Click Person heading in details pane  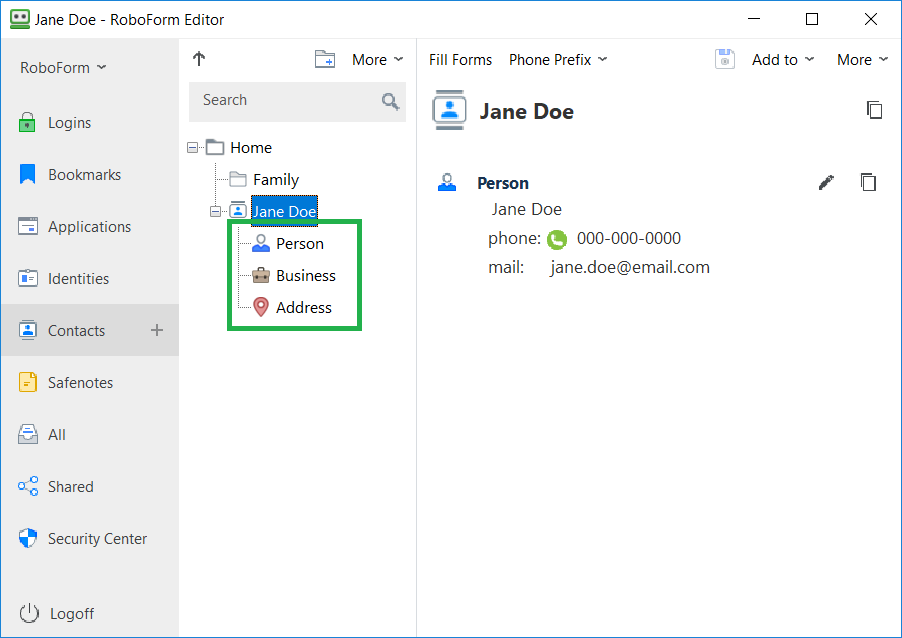(x=503, y=183)
